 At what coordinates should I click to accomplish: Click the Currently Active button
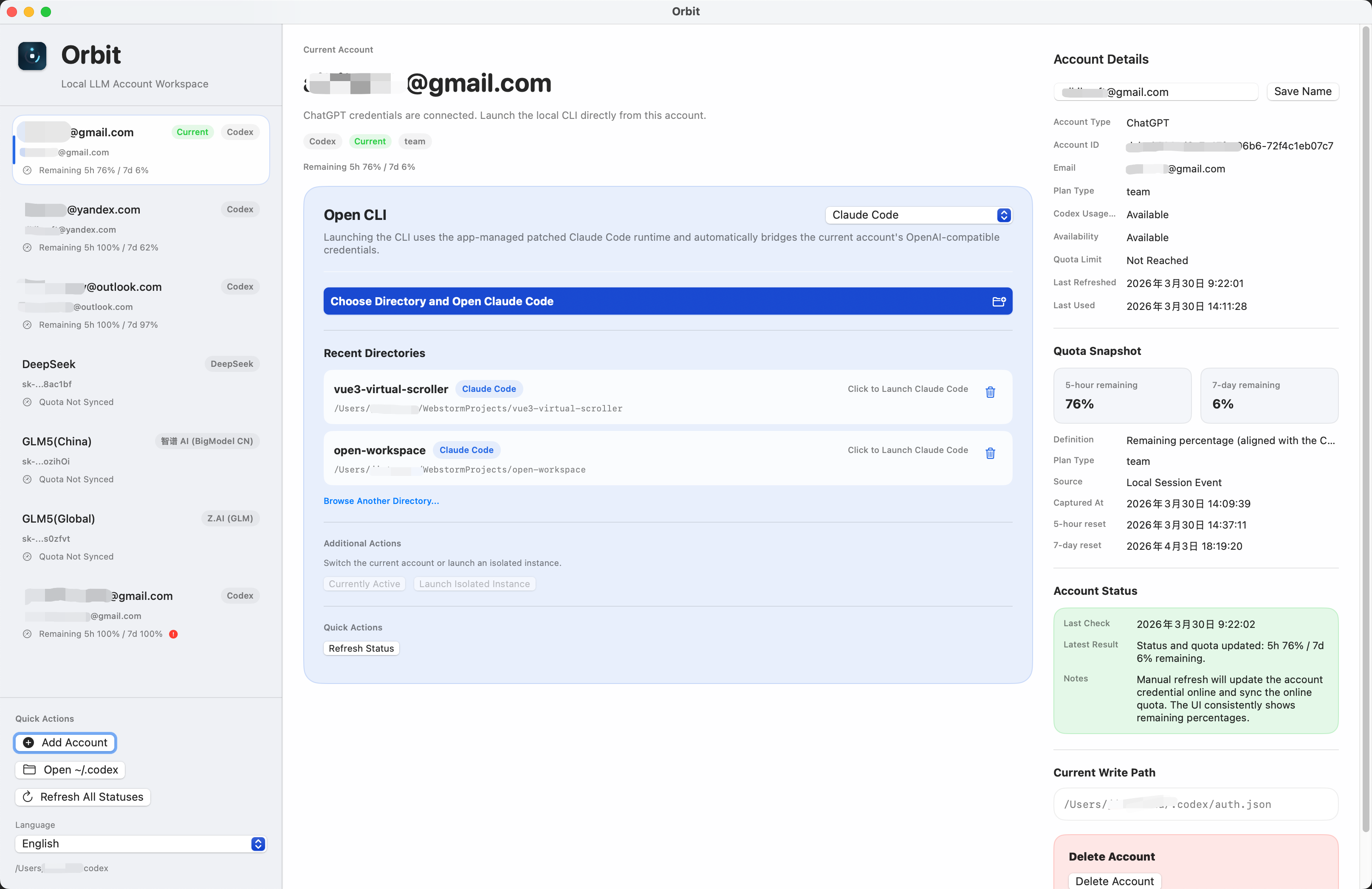pos(364,584)
